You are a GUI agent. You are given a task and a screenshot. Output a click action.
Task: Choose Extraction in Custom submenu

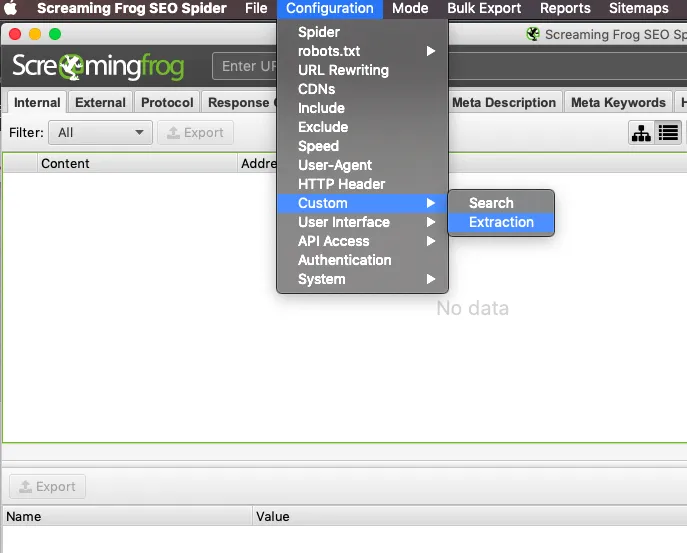click(501, 222)
